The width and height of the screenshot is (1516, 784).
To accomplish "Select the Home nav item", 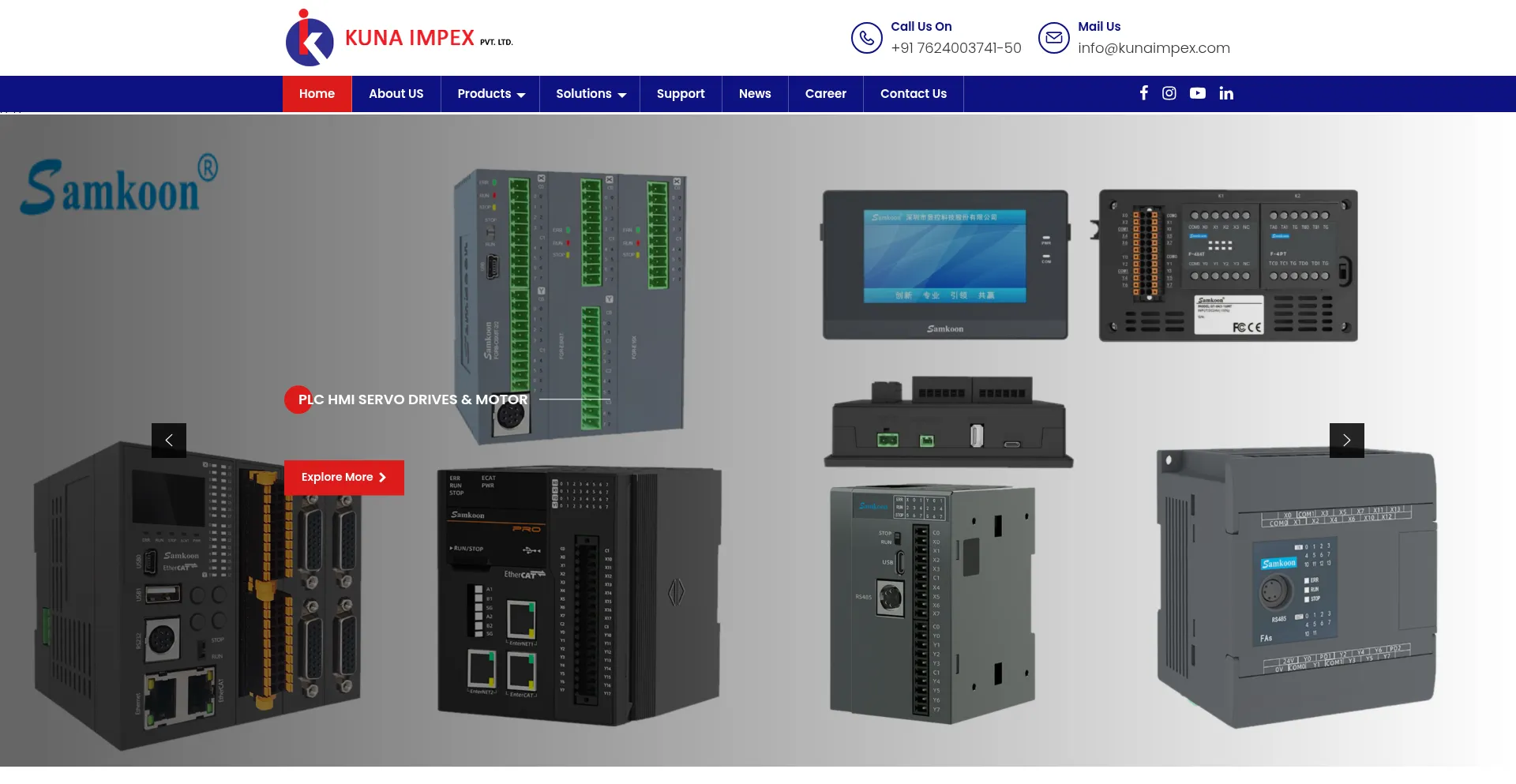I will 317,94.
